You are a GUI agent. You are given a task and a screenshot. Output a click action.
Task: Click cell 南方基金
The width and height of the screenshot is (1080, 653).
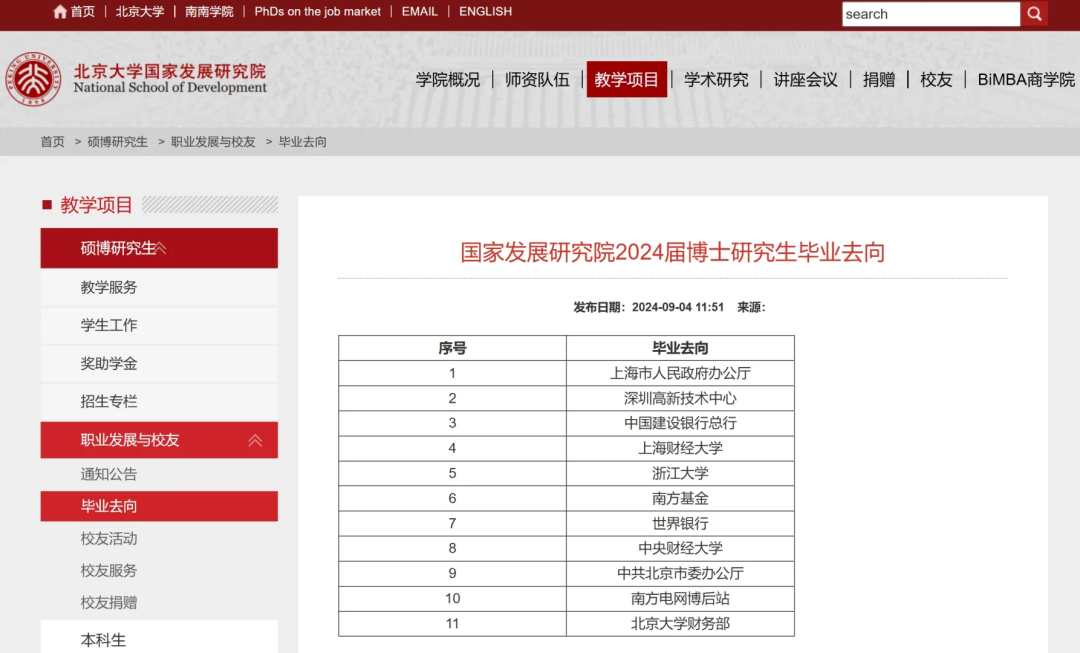pyautogui.click(x=681, y=498)
